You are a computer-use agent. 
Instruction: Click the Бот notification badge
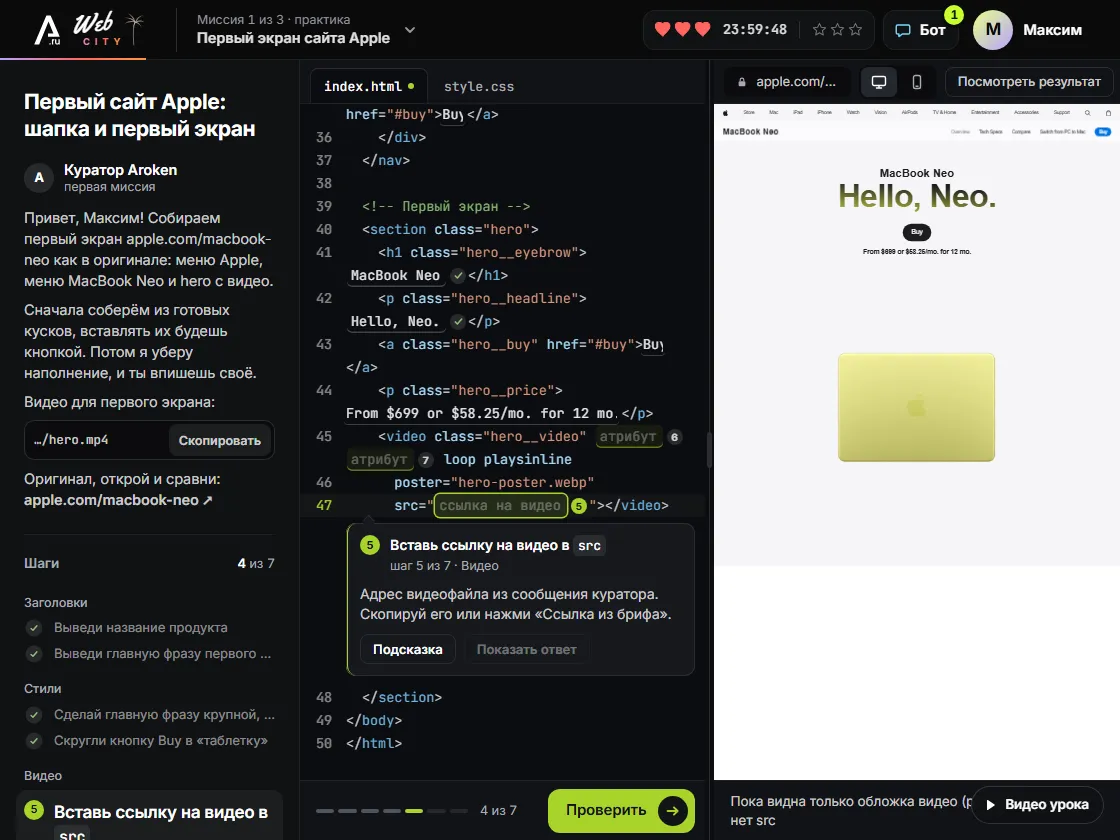pyautogui.click(x=954, y=14)
